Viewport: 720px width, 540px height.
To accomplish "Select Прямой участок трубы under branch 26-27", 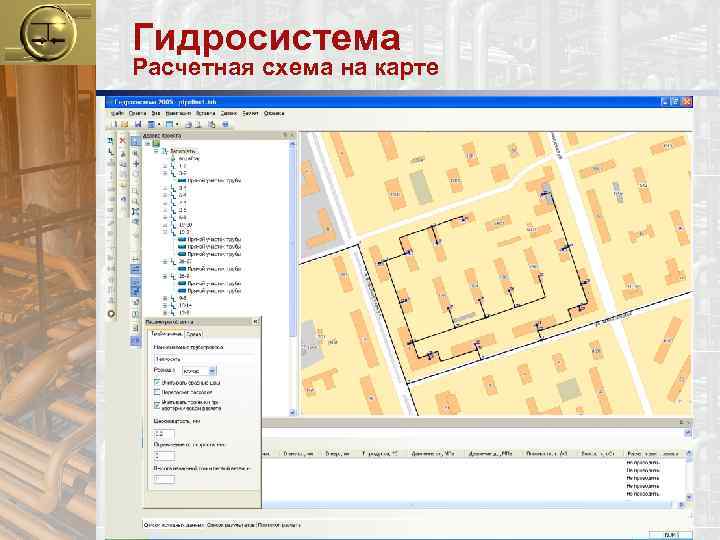I will tap(214, 269).
